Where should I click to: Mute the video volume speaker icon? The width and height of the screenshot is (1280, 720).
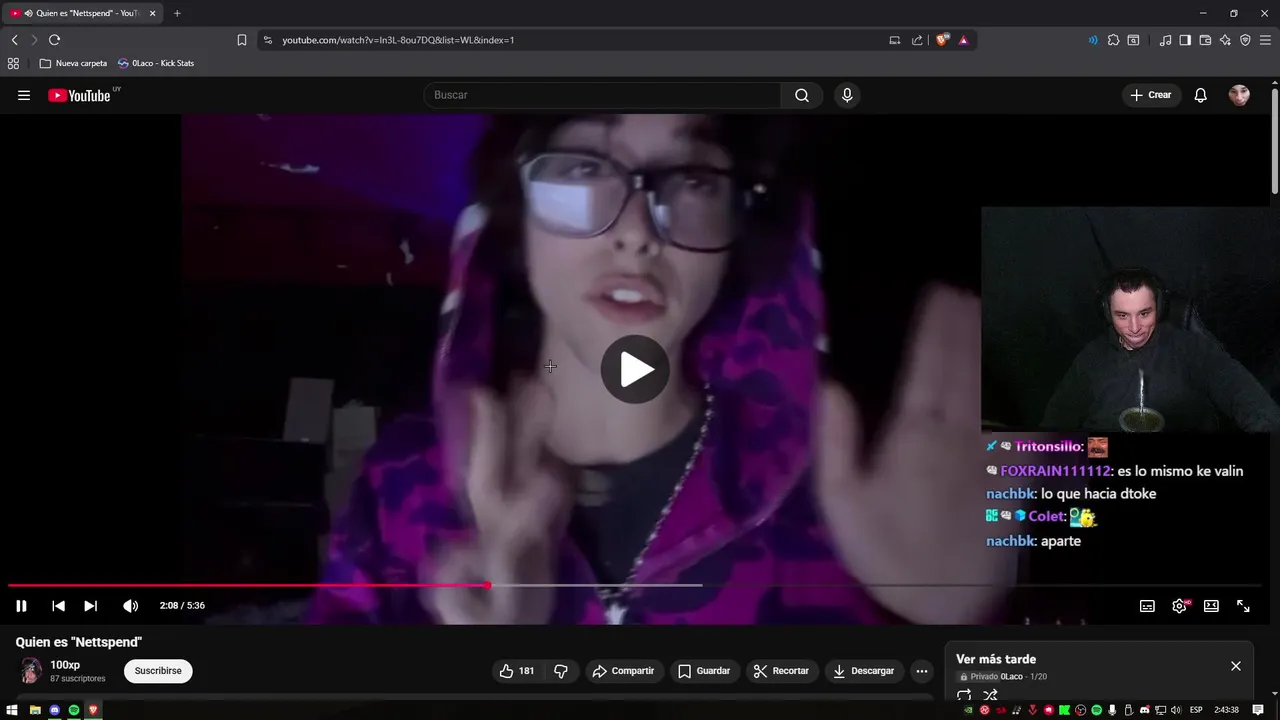130,606
